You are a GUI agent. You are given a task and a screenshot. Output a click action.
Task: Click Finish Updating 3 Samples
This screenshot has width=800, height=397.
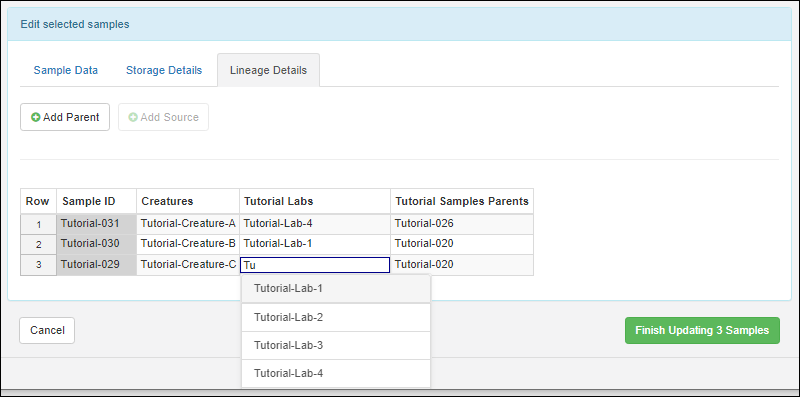pyautogui.click(x=702, y=330)
